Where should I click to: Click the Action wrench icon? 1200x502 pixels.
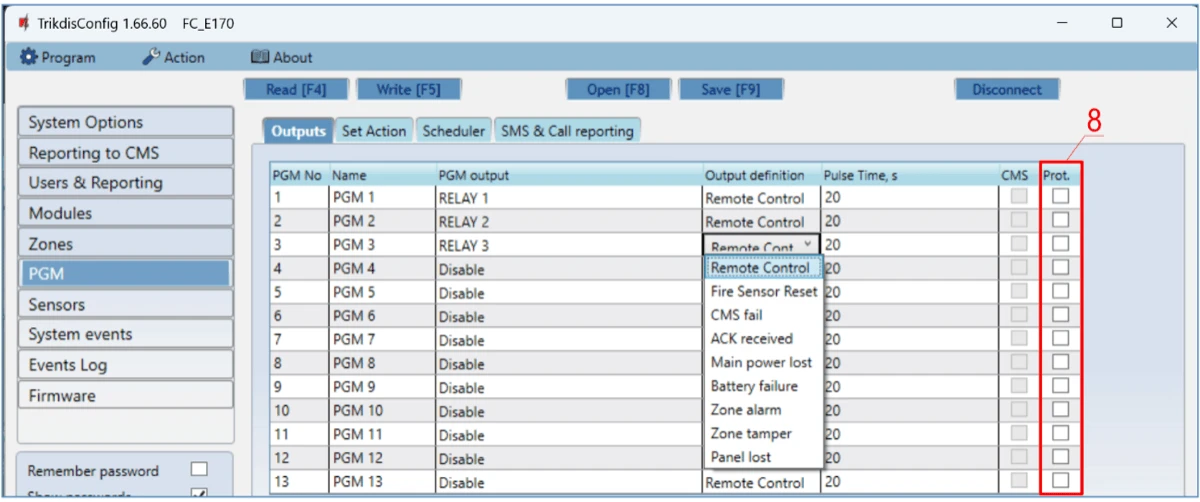151,57
